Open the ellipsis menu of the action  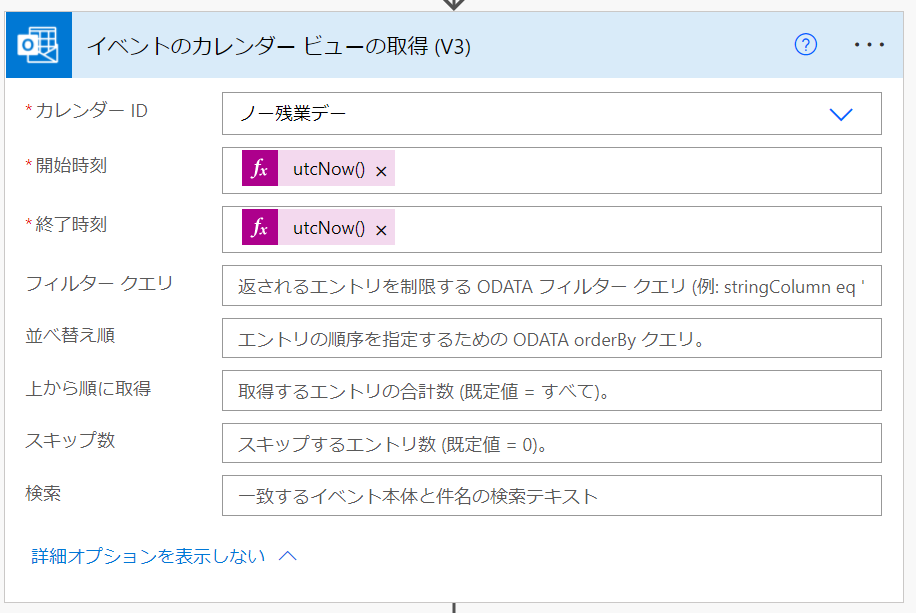(869, 44)
